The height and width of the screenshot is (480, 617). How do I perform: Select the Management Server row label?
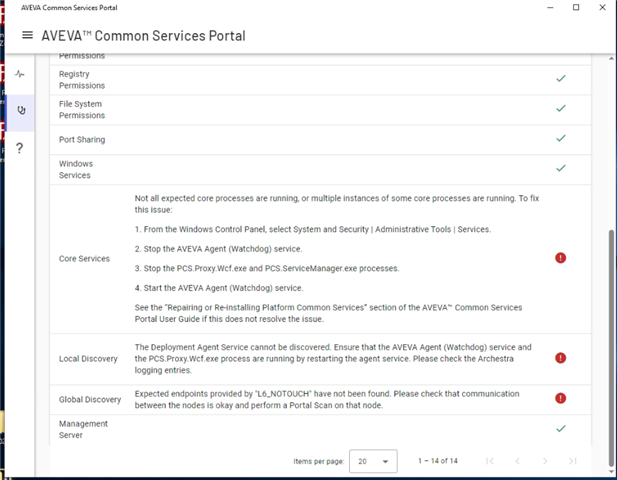(x=83, y=430)
